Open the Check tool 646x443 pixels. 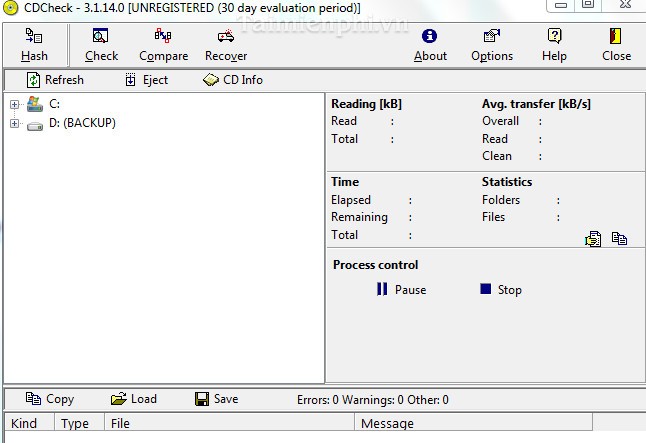[x=101, y=37]
